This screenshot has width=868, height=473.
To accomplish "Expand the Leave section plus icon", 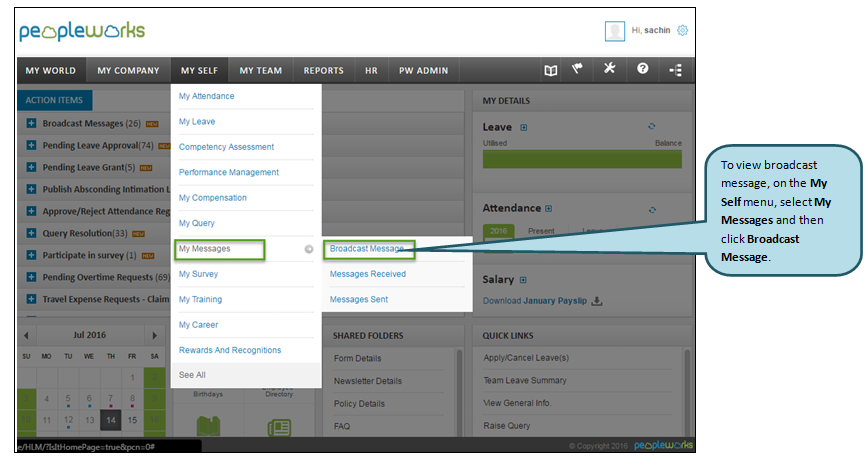I will coord(524,127).
